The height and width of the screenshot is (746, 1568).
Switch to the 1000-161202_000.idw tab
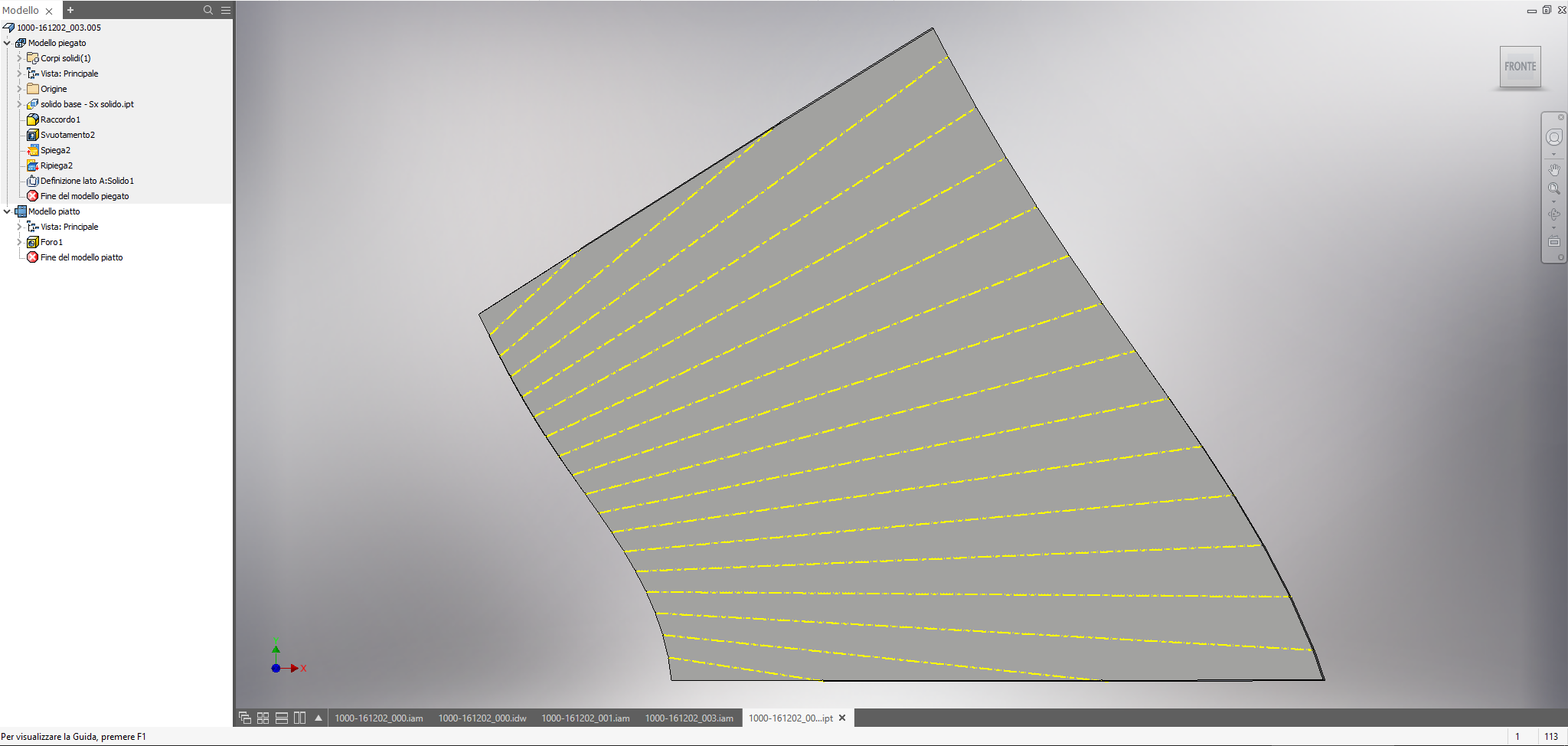point(482,718)
